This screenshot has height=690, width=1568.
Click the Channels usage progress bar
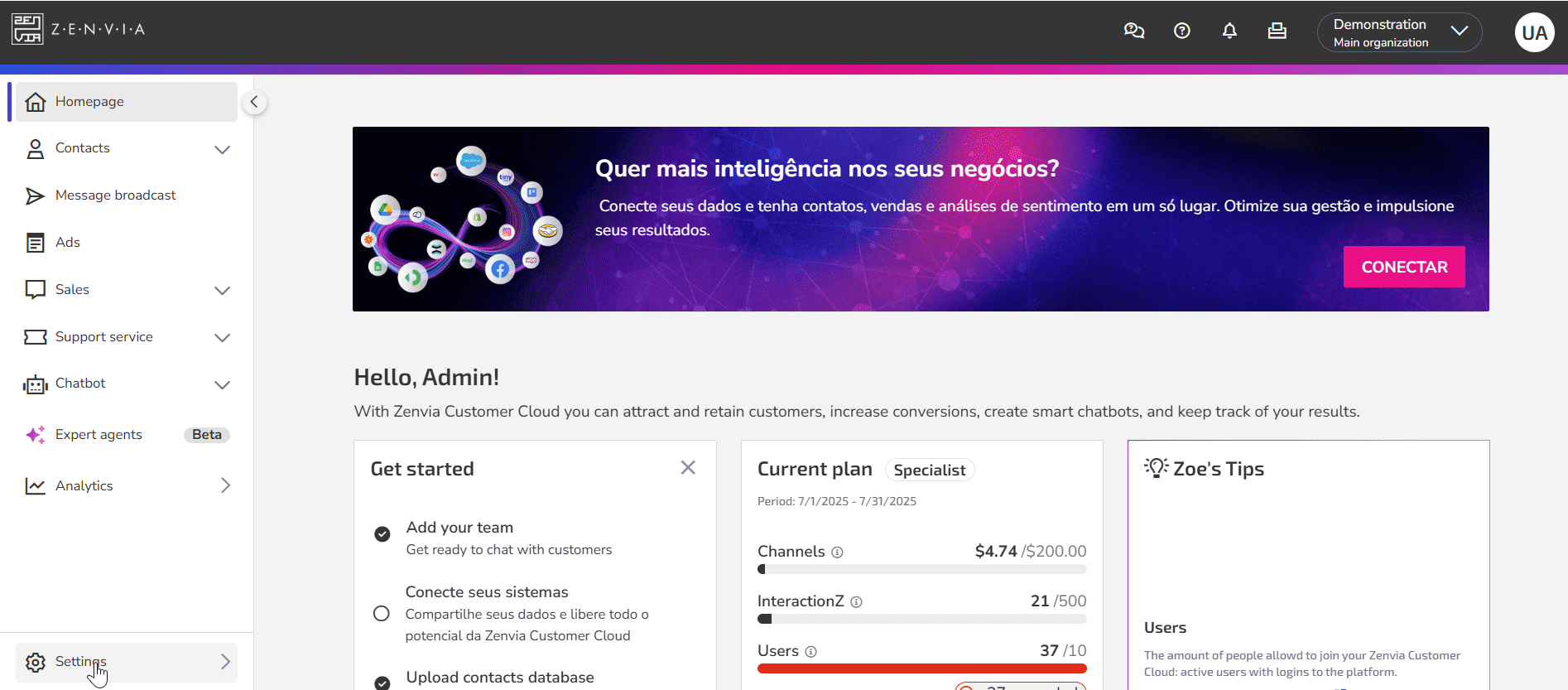coord(921,569)
